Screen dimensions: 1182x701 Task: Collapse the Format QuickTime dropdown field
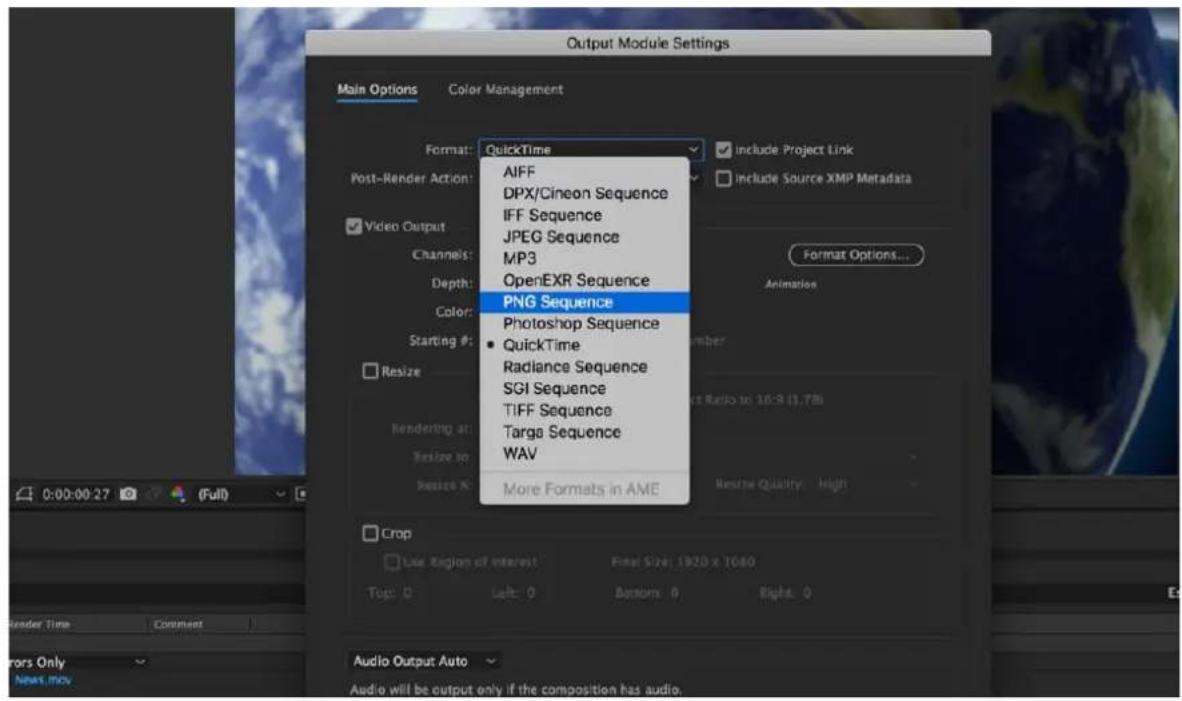[591, 149]
